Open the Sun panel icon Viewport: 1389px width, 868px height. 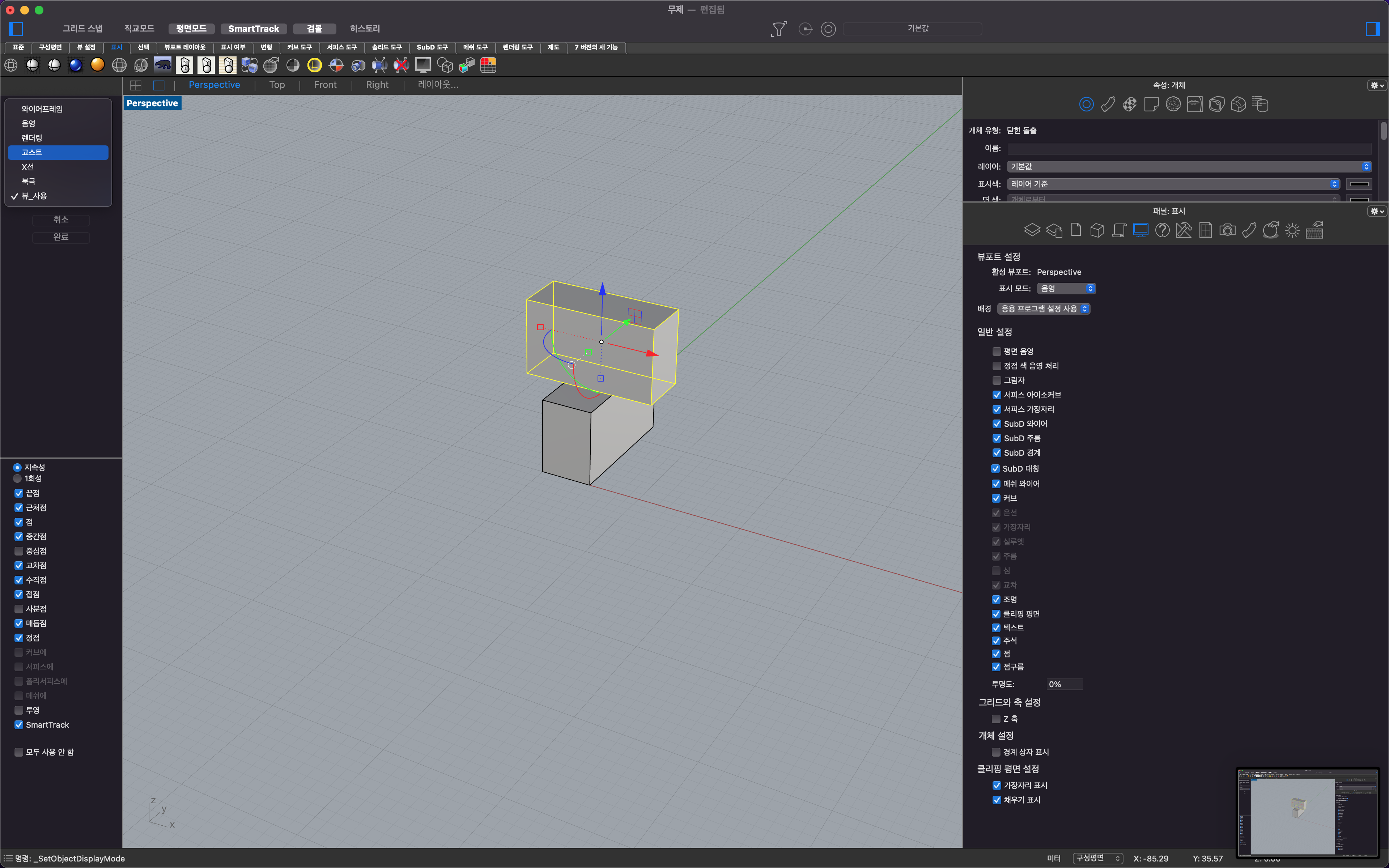(1292, 230)
